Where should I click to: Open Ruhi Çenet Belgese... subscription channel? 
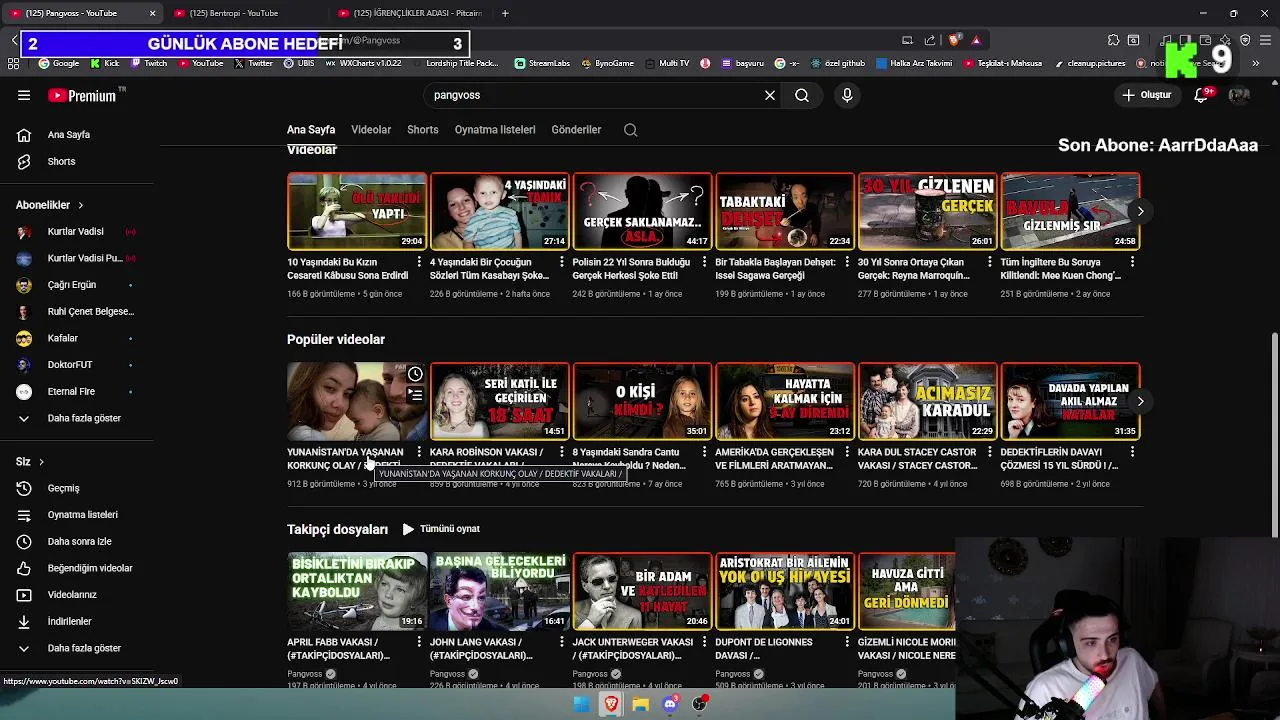pos(76,311)
